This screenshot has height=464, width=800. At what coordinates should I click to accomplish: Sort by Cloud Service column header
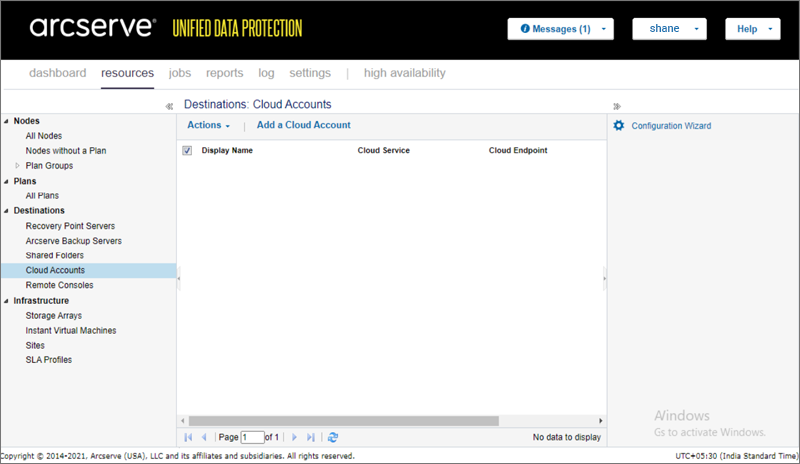[x=384, y=150]
